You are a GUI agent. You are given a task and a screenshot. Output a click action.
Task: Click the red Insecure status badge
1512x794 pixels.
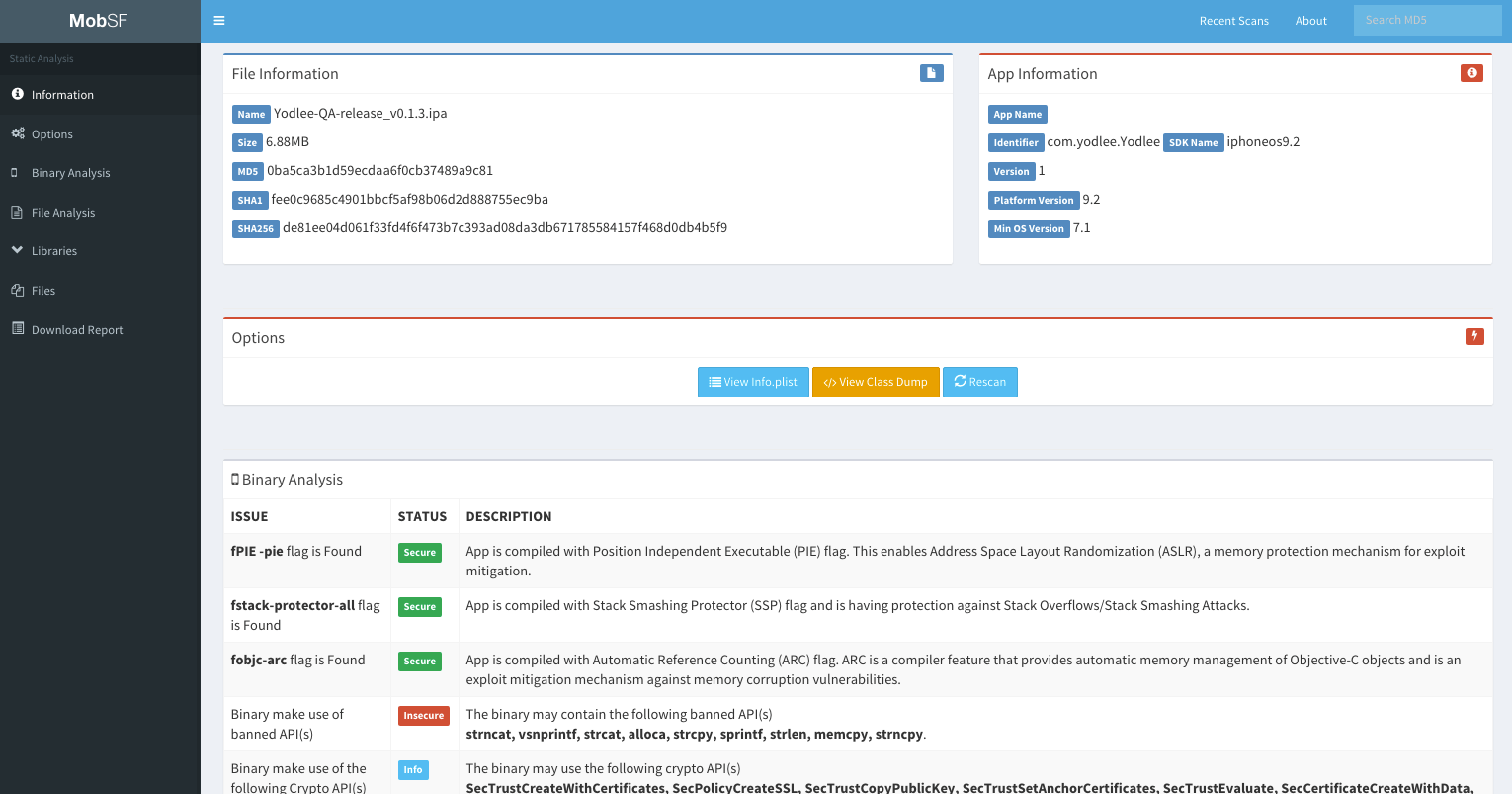coord(423,716)
